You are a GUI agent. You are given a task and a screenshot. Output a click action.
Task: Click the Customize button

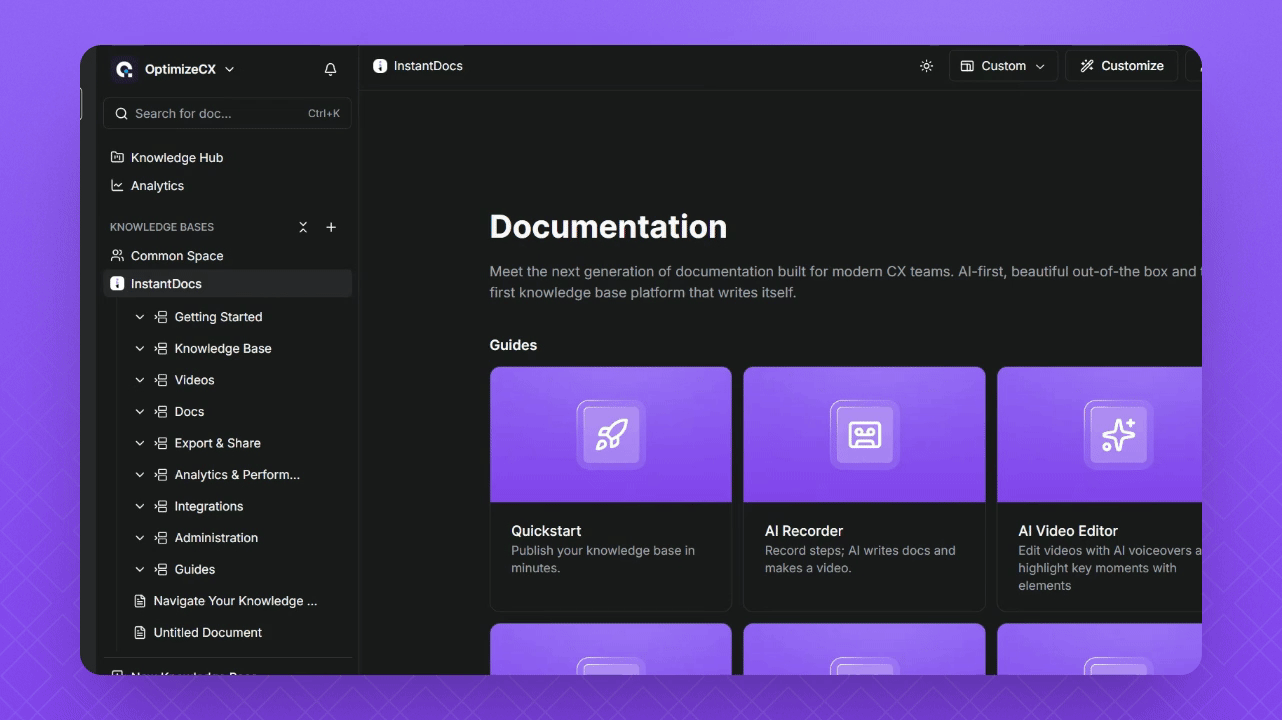(x=1121, y=66)
